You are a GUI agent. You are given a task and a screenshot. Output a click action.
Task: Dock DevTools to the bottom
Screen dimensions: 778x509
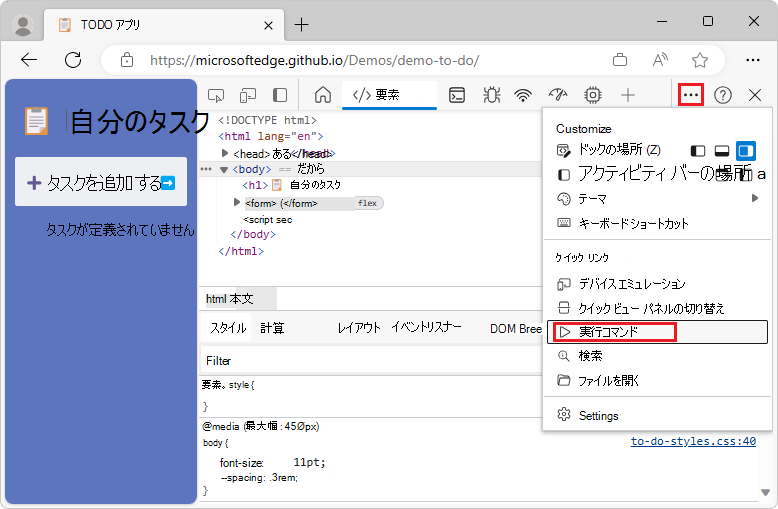(722, 151)
